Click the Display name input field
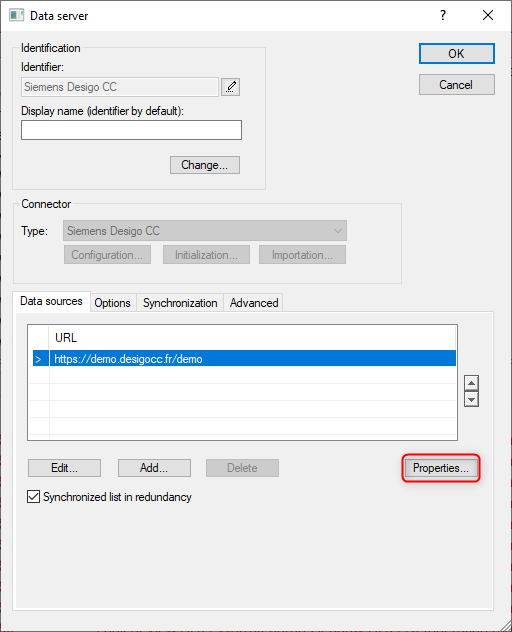The height and width of the screenshot is (632, 512). click(x=131, y=130)
